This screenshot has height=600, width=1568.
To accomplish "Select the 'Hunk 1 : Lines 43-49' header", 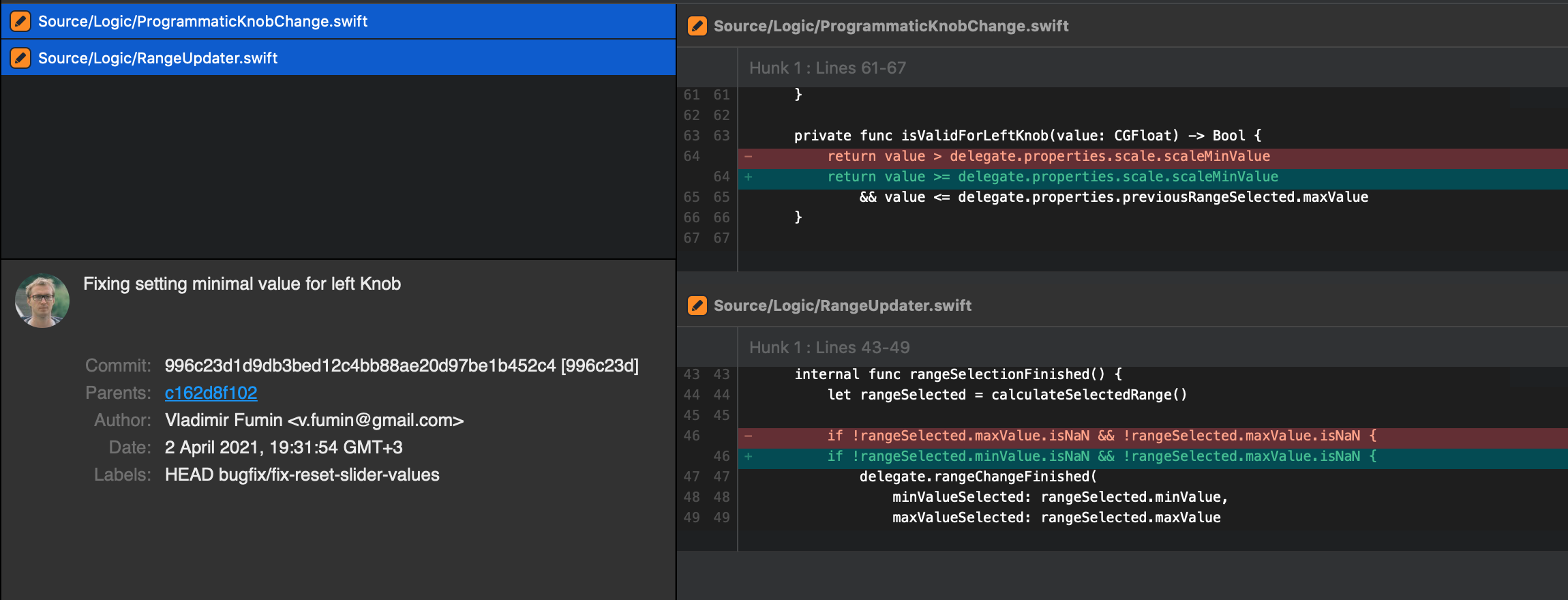I will [x=829, y=348].
